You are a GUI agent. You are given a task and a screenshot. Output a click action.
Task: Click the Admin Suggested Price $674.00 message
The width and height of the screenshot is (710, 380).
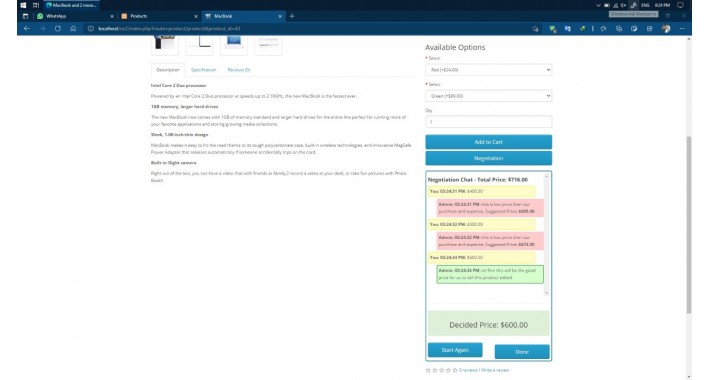(x=490, y=241)
